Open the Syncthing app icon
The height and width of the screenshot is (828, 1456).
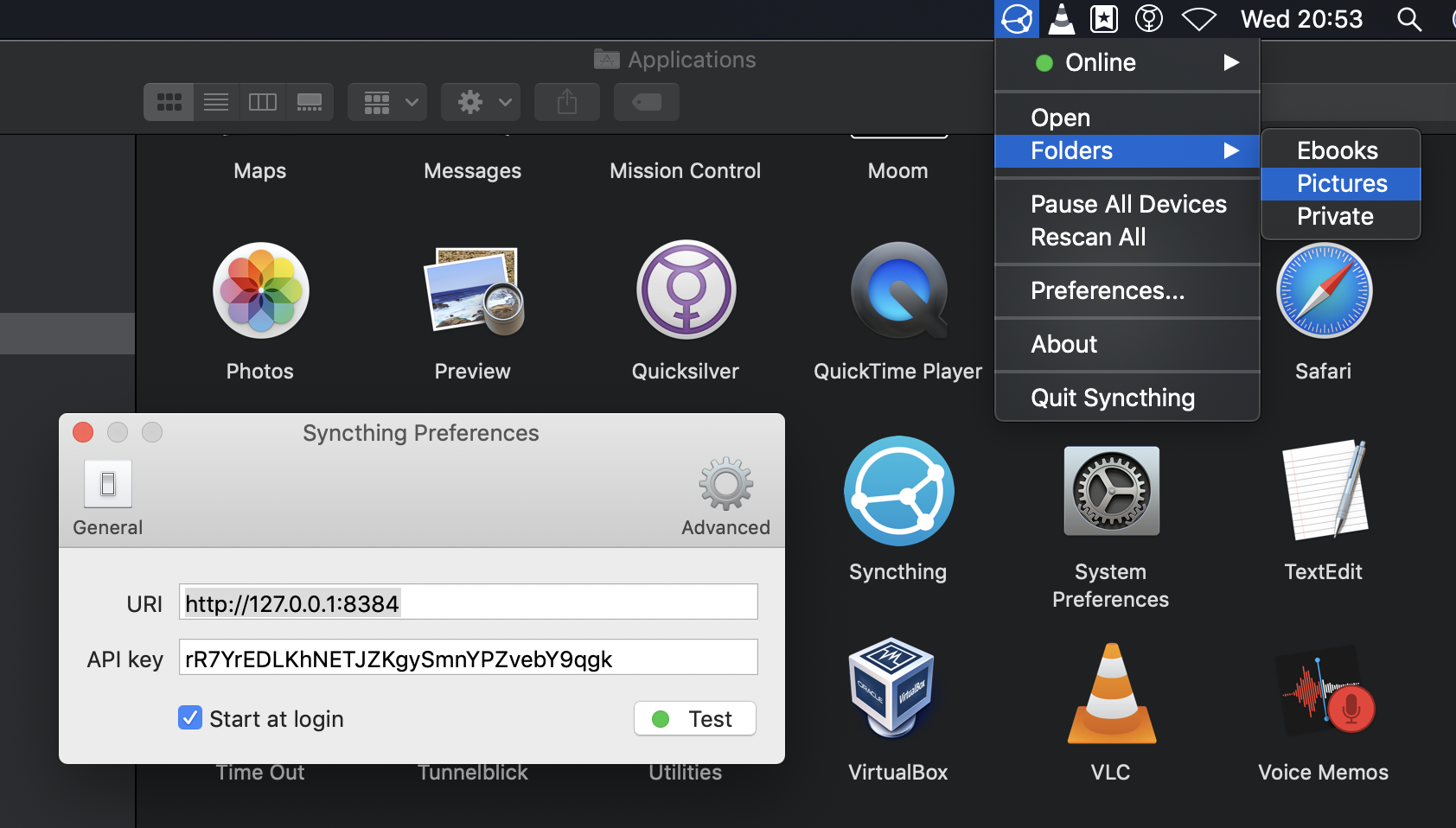pos(898,491)
